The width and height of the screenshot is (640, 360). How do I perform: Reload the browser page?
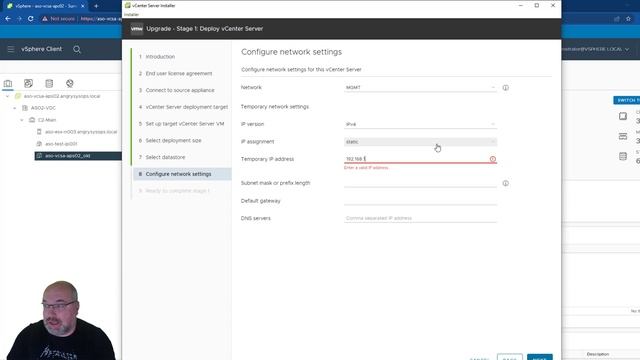31,19
